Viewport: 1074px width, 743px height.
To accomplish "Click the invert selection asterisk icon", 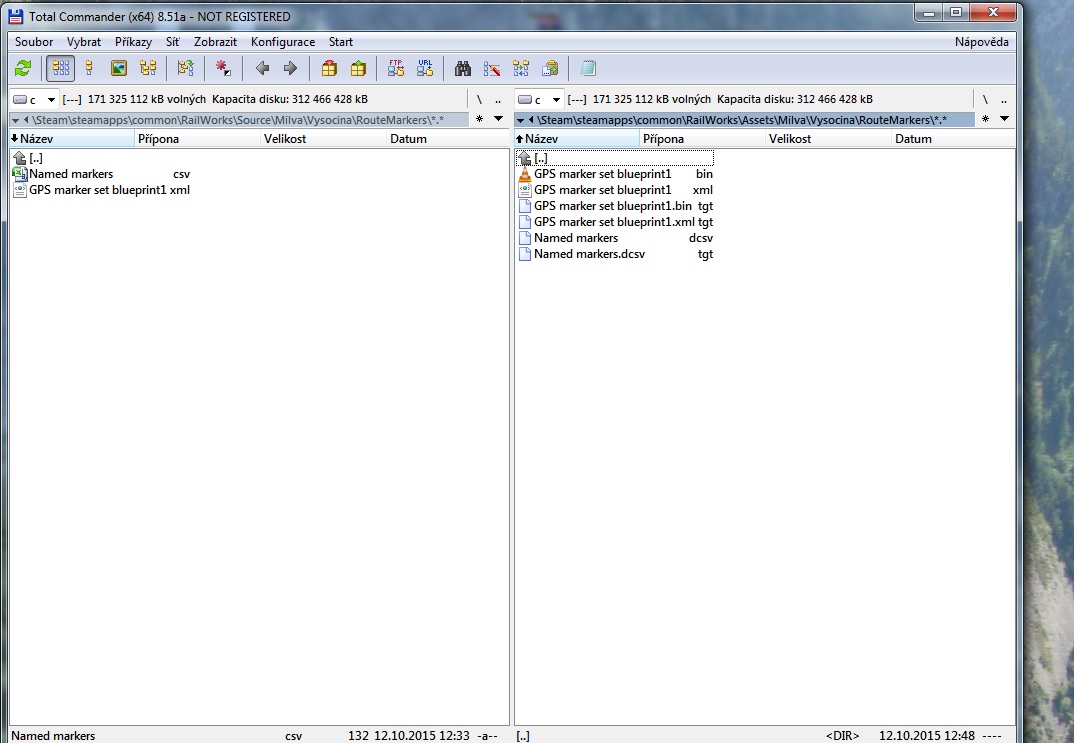I will 223,68.
